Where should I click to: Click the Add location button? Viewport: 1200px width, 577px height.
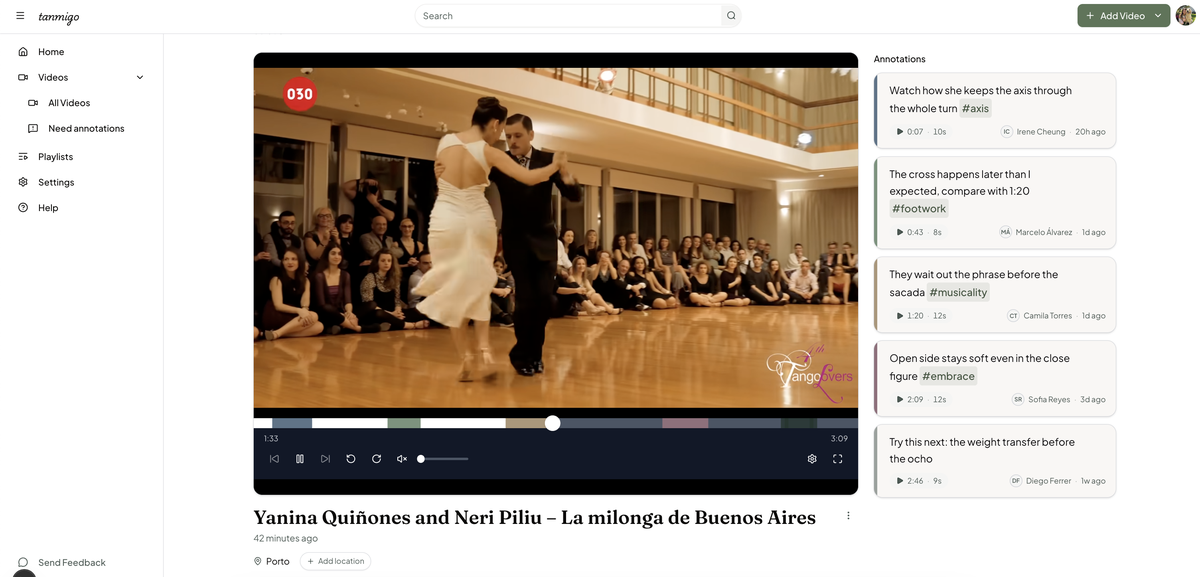pos(335,561)
